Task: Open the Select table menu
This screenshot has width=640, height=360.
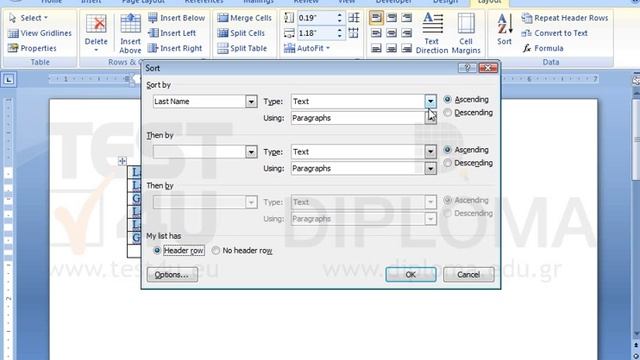Action: click(x=28, y=18)
